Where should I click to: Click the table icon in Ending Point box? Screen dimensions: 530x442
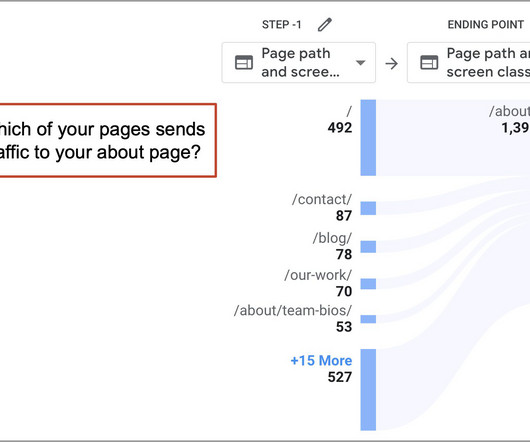pos(429,63)
